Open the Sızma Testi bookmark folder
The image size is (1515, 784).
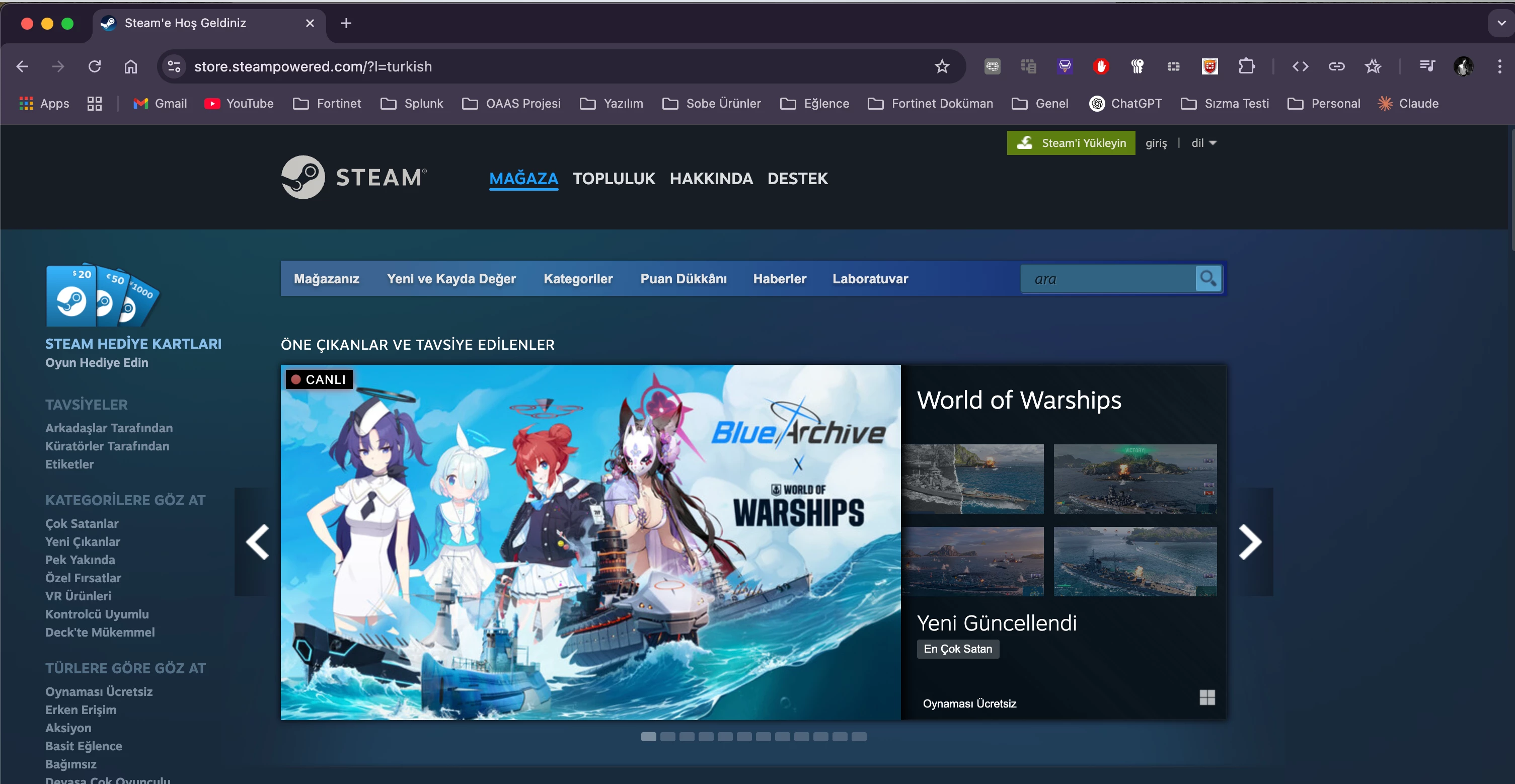[x=1225, y=104]
